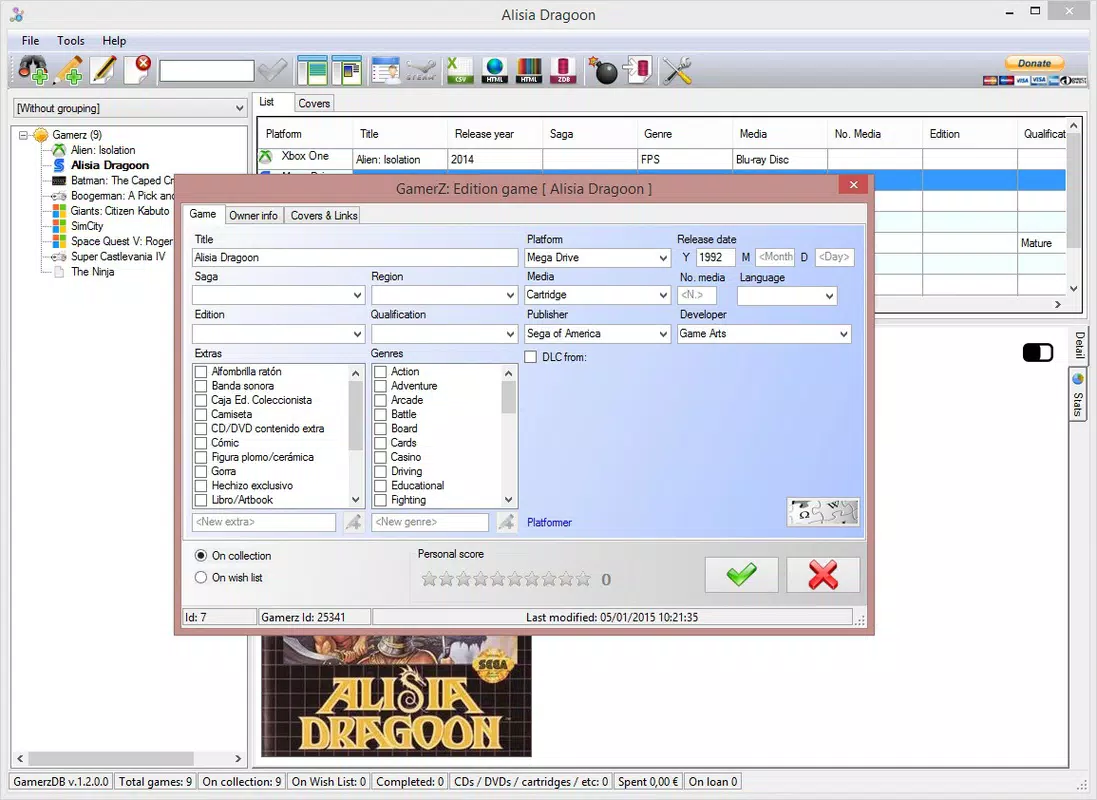Check the Banda sonora extra
Viewport: 1097px width, 800px height.
coord(201,386)
